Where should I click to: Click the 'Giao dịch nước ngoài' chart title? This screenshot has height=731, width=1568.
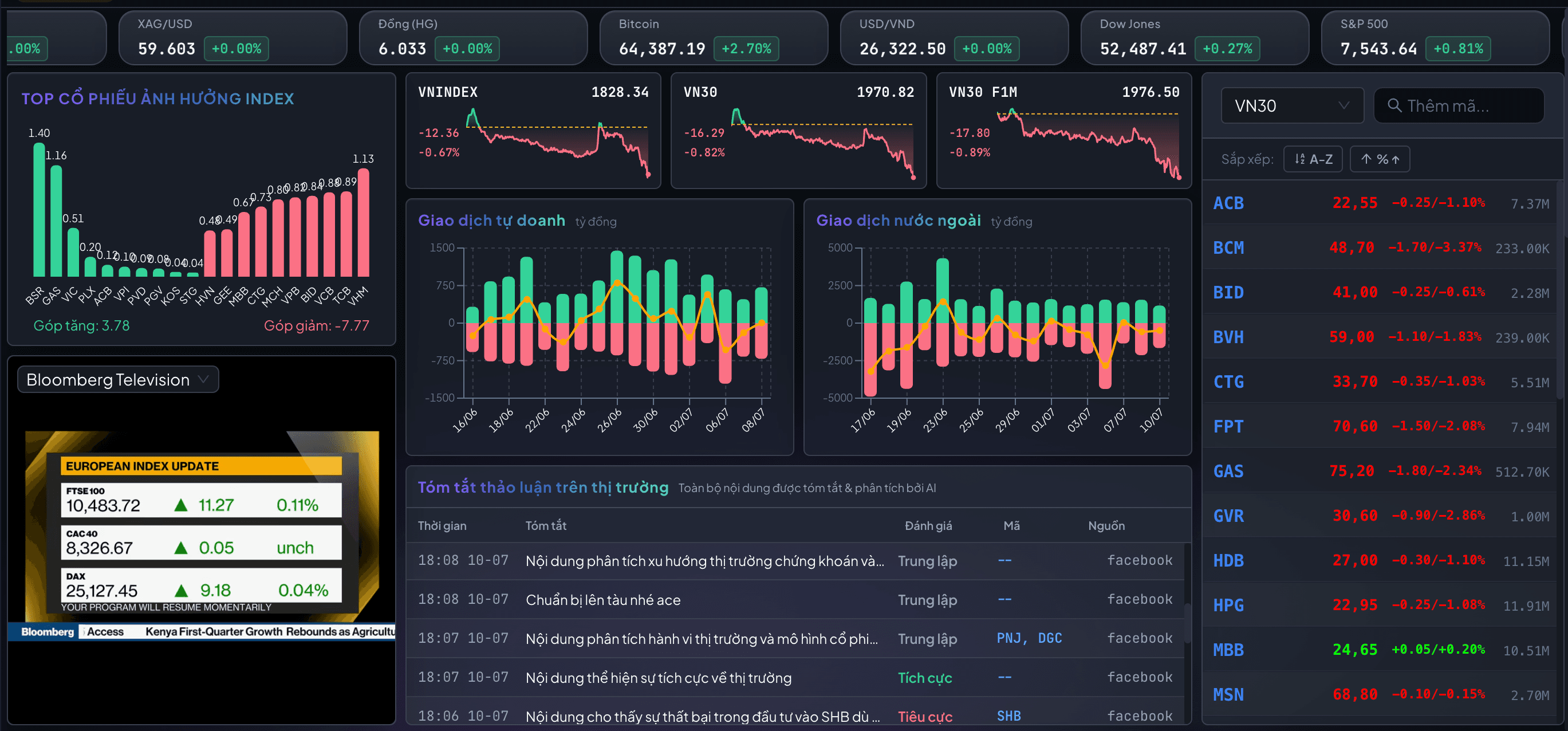(x=899, y=221)
